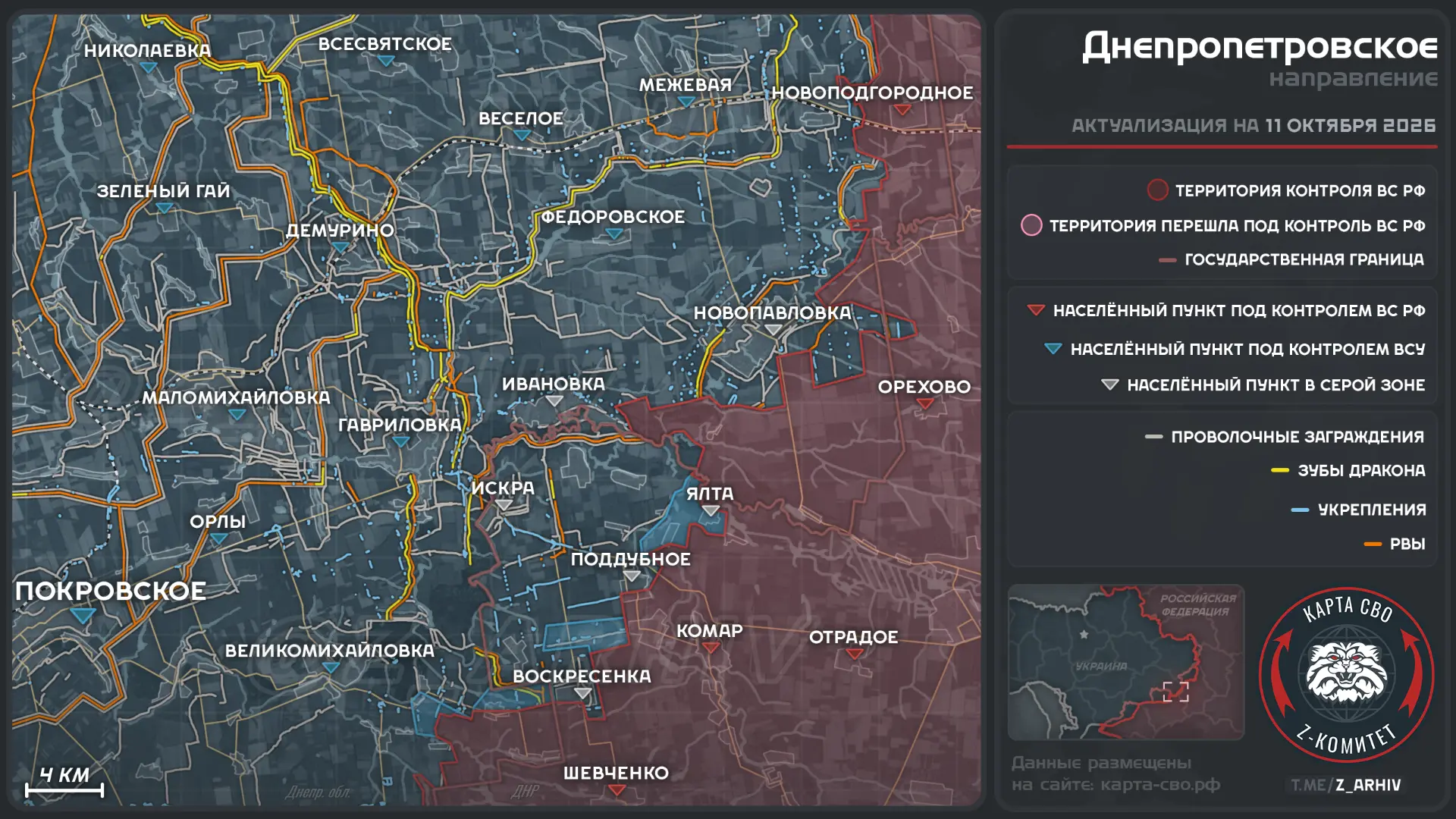Open the T.ME/Z_ARHIV link
The width and height of the screenshot is (1456, 819).
(x=1346, y=786)
